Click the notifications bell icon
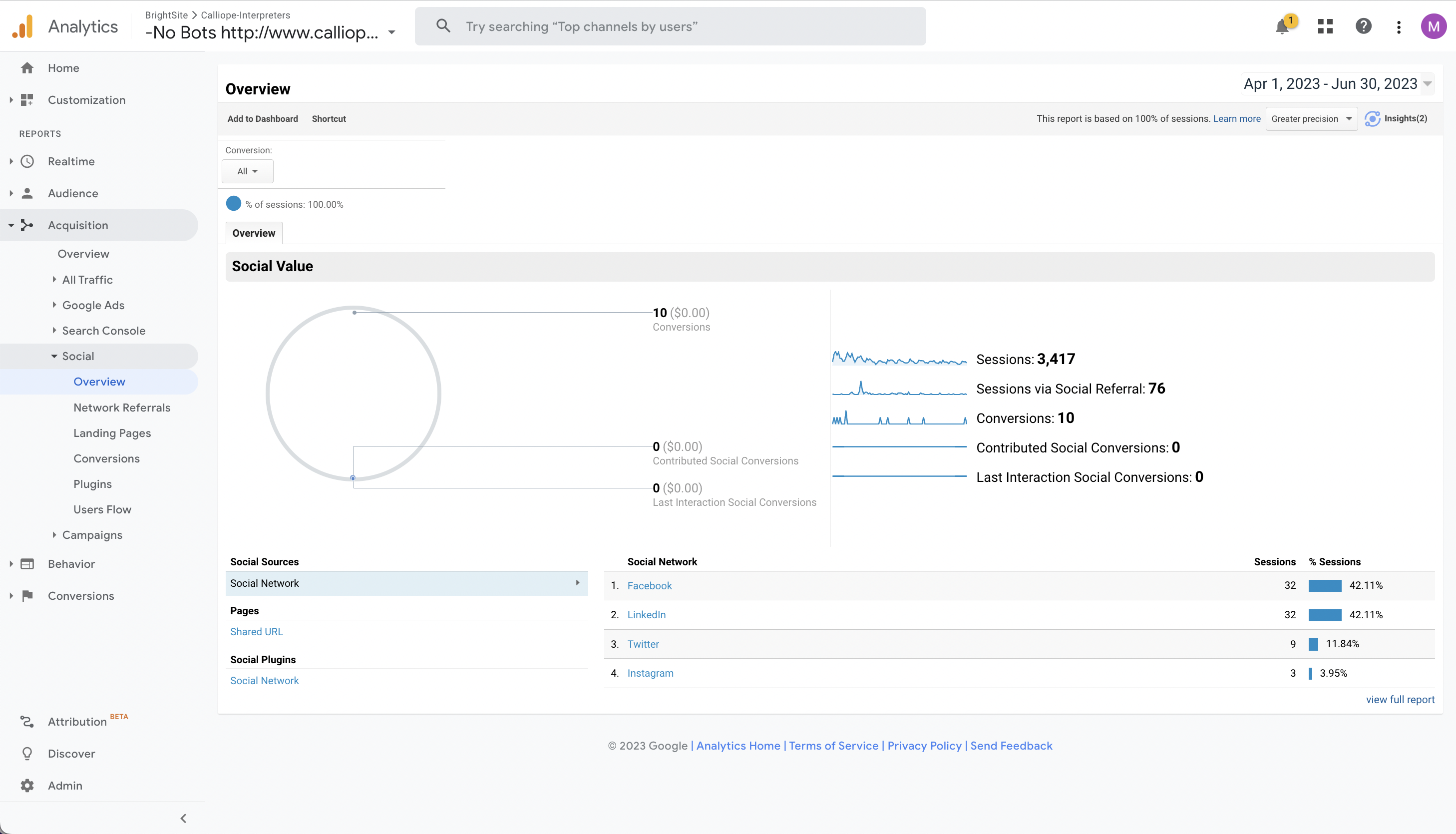The width and height of the screenshot is (1456, 834). pos(1283,26)
